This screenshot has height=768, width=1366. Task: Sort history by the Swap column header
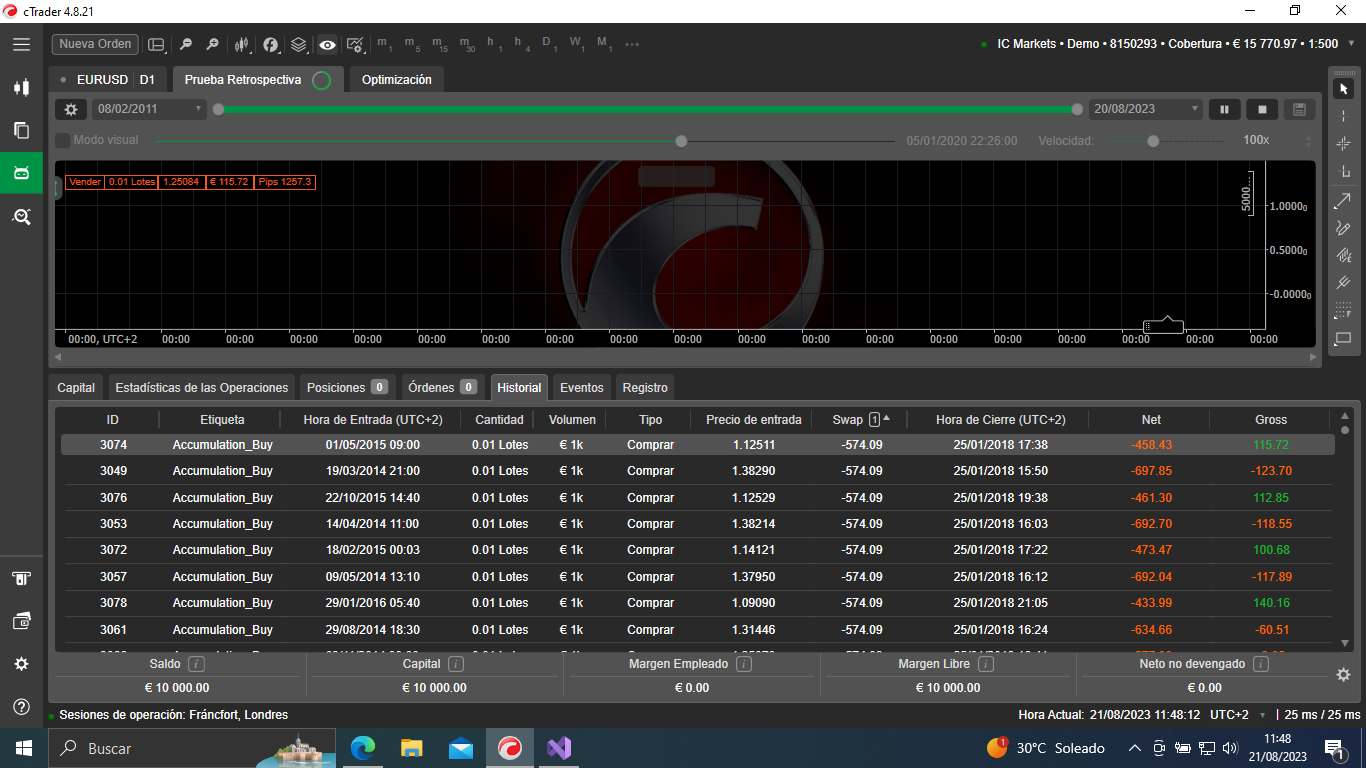pos(860,420)
